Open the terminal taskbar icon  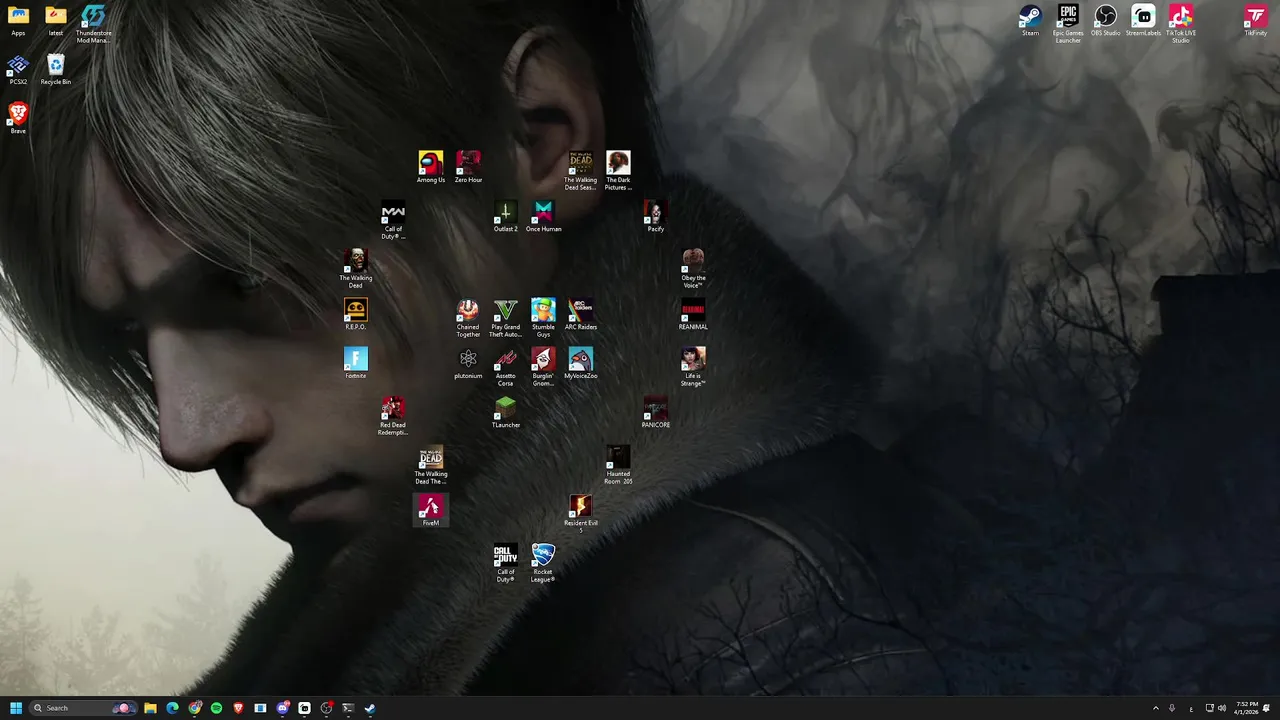[348, 708]
